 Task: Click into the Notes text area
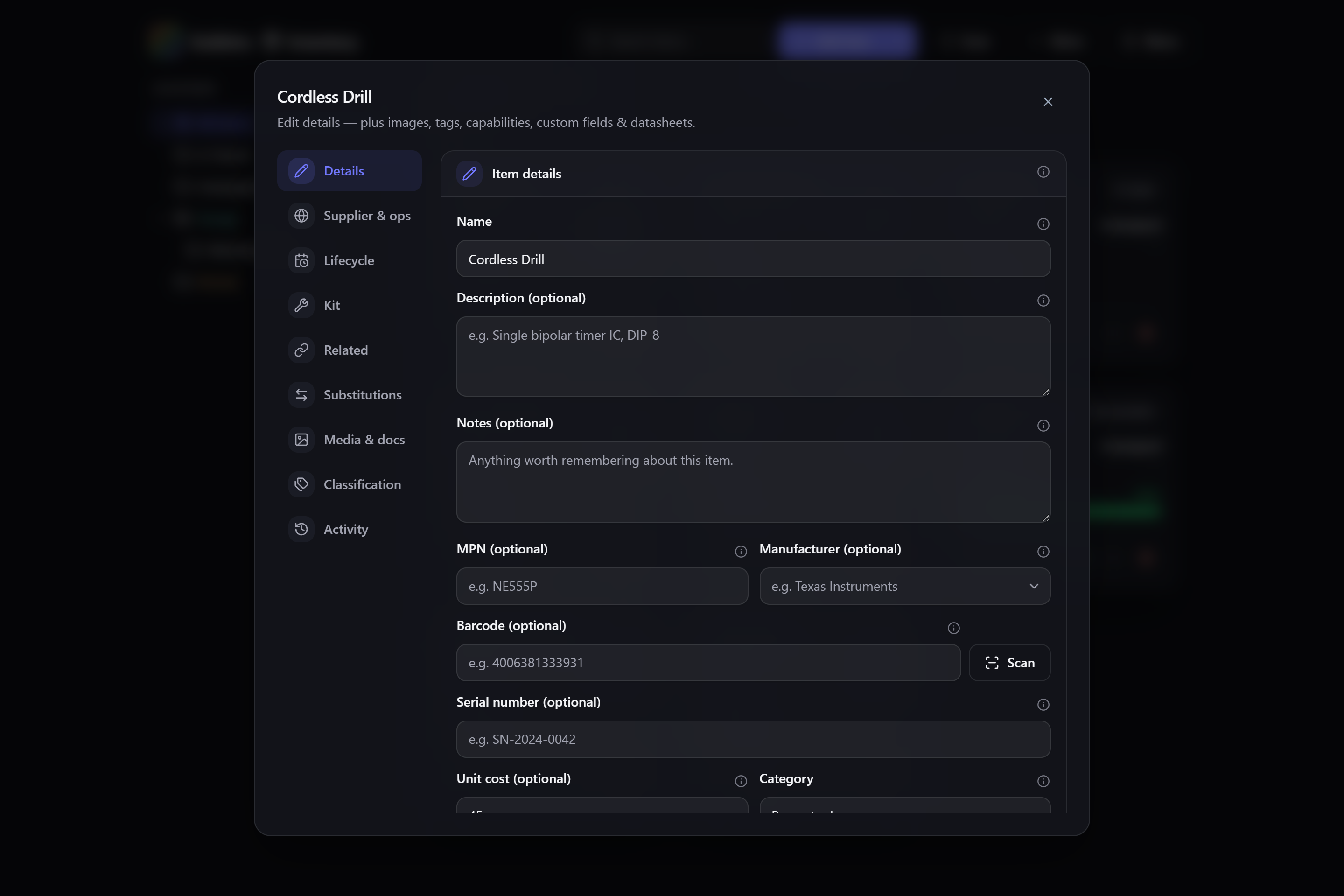[x=753, y=482]
